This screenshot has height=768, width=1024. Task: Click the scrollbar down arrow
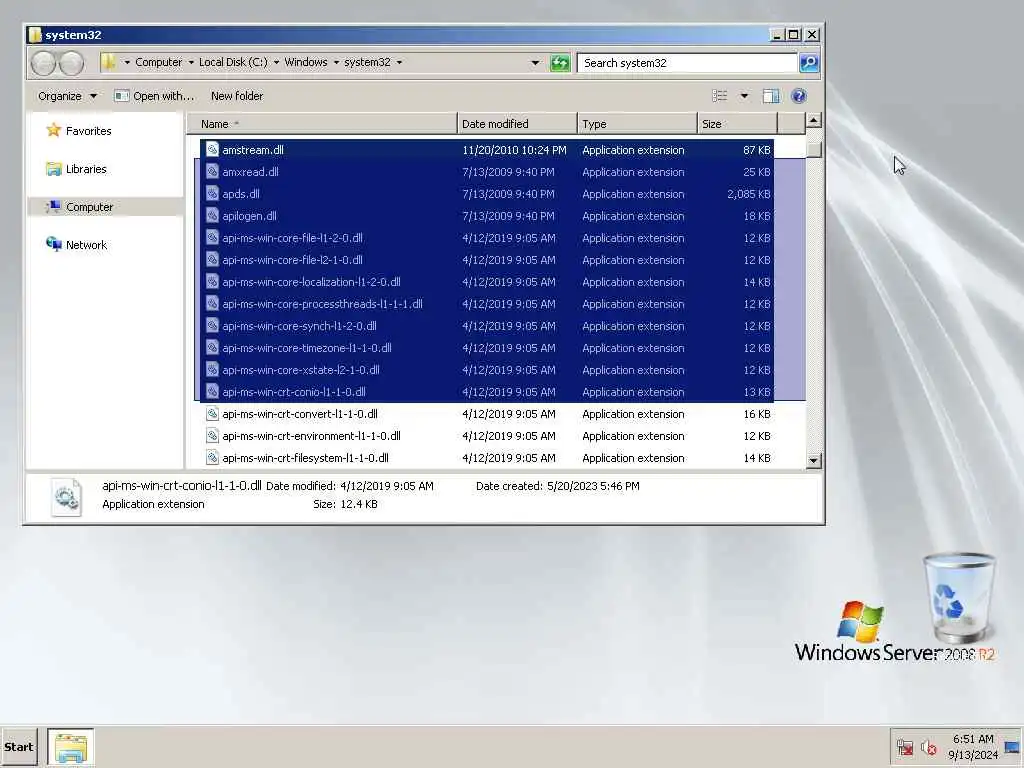coord(813,460)
